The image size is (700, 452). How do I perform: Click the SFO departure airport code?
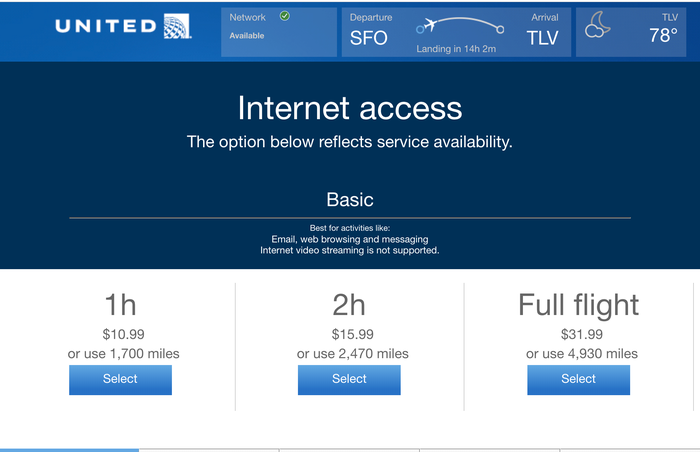pos(368,39)
